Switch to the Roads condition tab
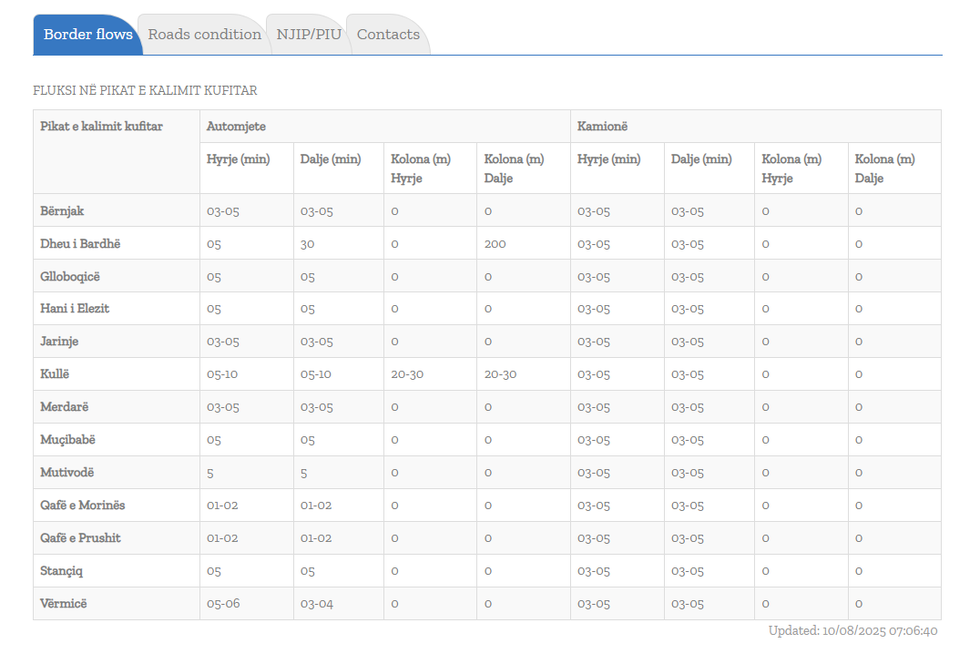The image size is (980, 654). click(x=204, y=35)
